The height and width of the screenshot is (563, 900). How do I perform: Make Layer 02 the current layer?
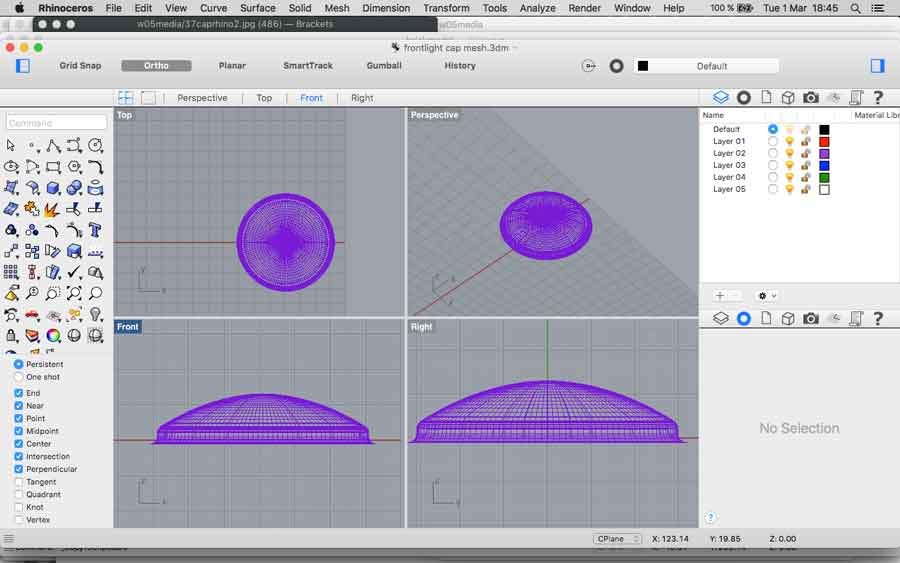tap(773, 153)
